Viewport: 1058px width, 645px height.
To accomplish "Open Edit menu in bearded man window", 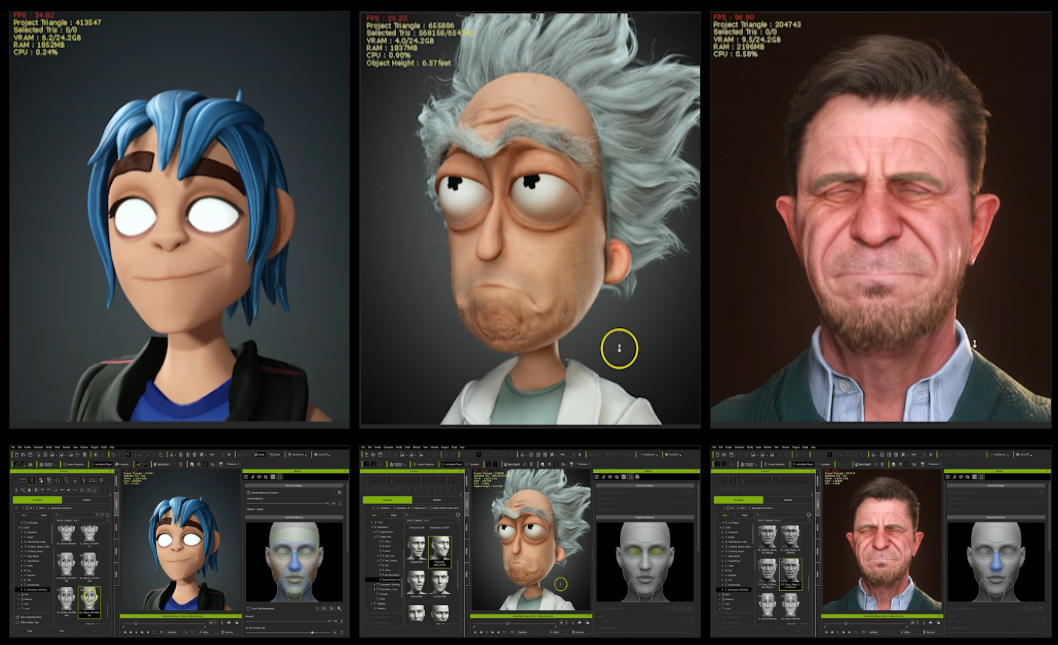I will coord(722,447).
